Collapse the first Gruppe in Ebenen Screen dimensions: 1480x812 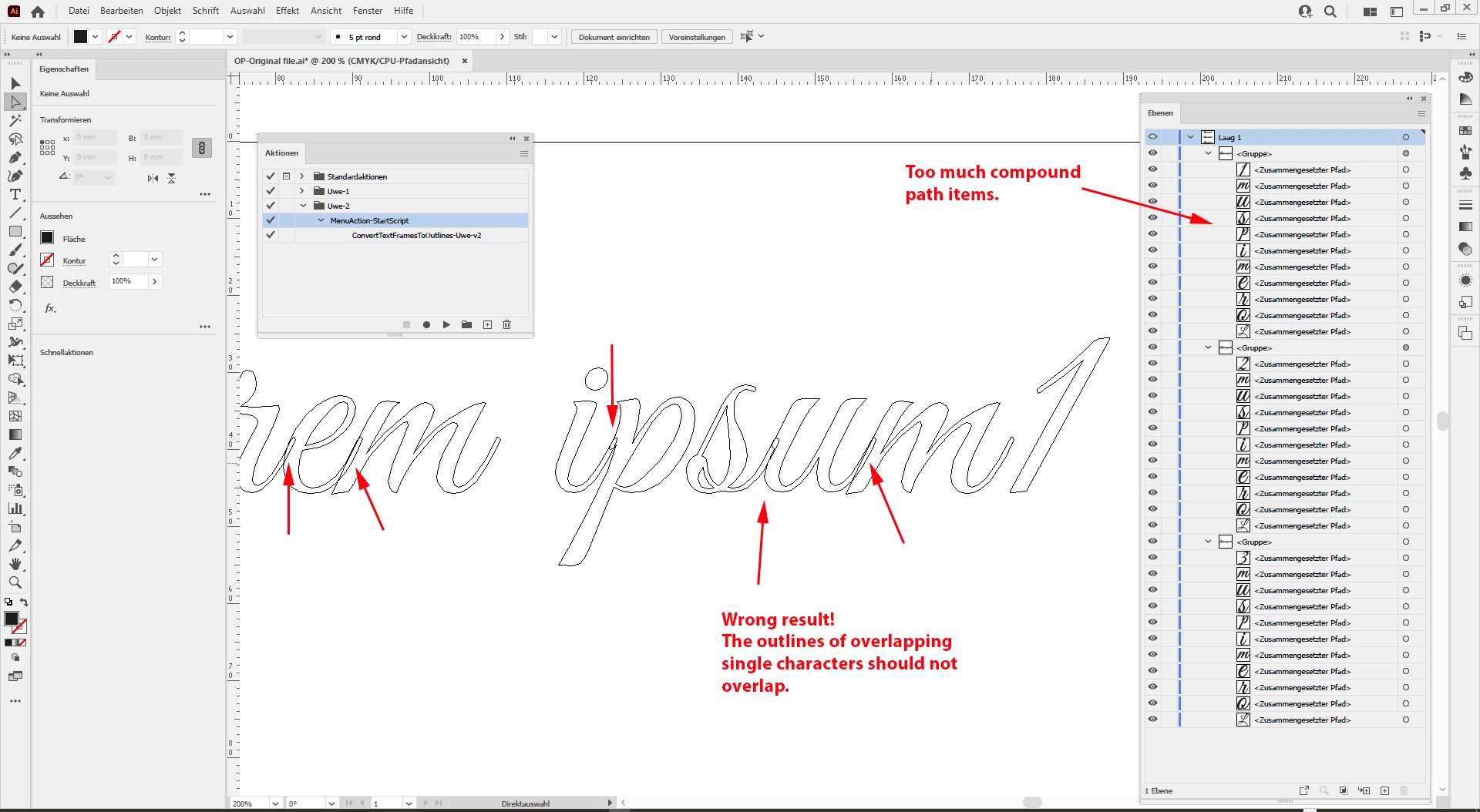tap(1208, 153)
